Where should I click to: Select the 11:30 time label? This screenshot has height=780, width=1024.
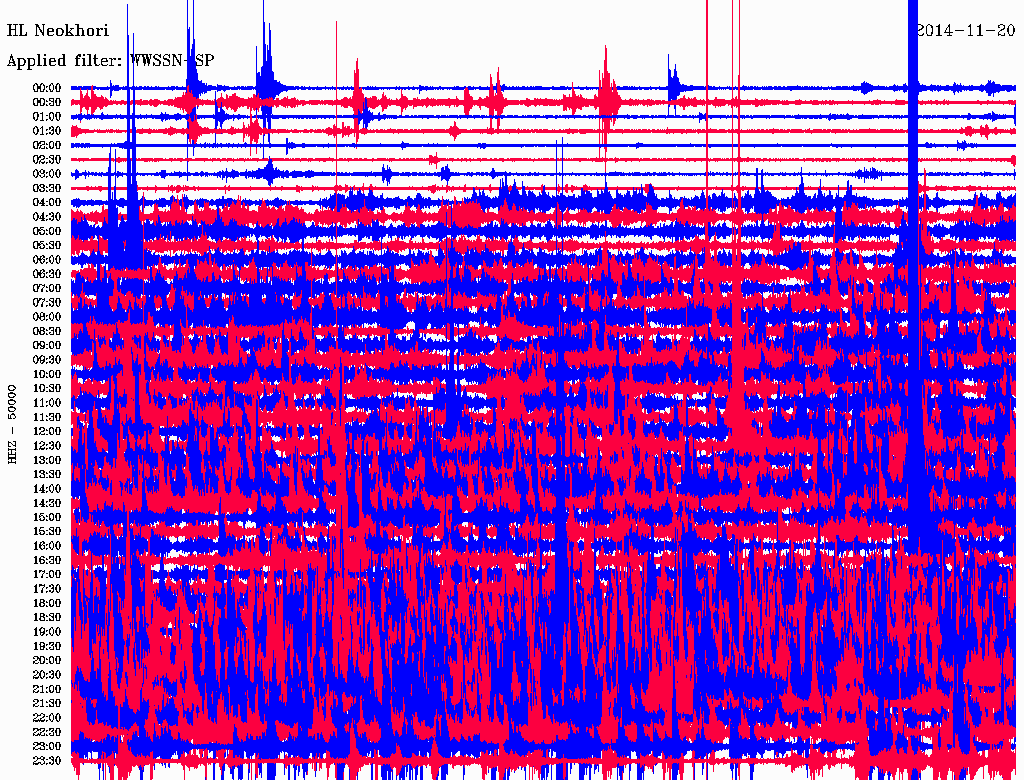(46, 417)
